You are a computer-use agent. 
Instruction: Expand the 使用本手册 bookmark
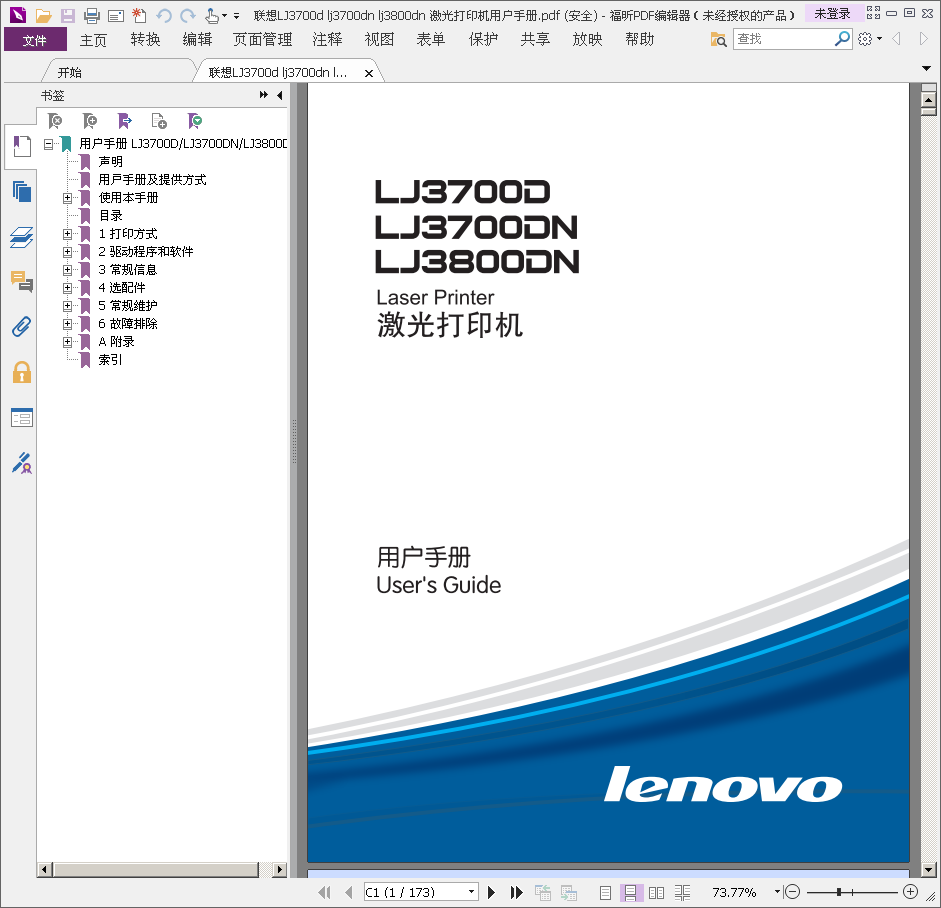pyautogui.click(x=67, y=197)
